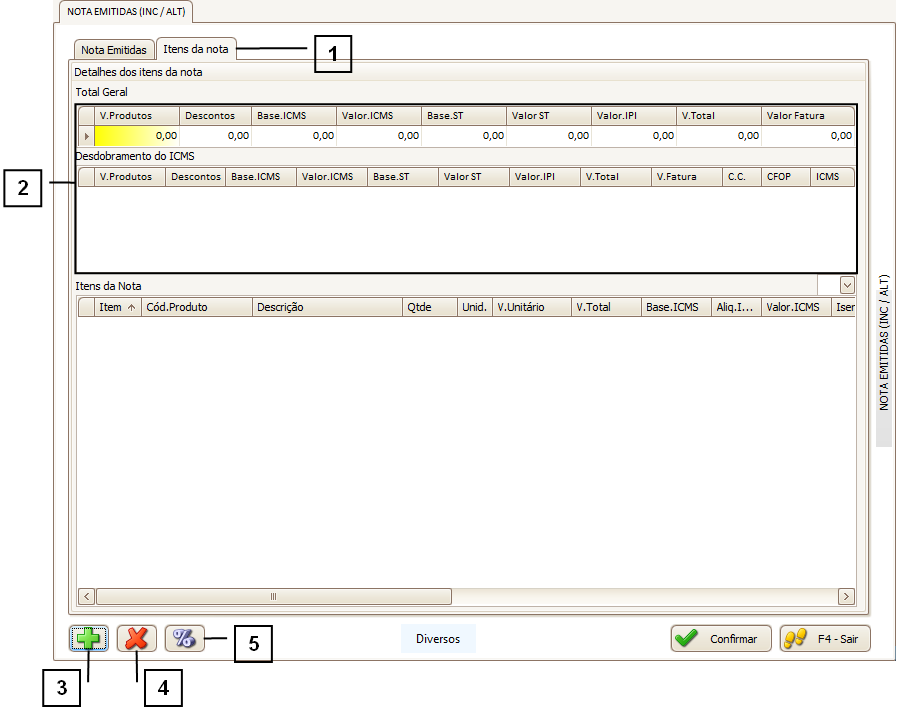Image resolution: width=900 pixels, height=714 pixels.
Task: Click the red X delete item button
Action: [136, 639]
